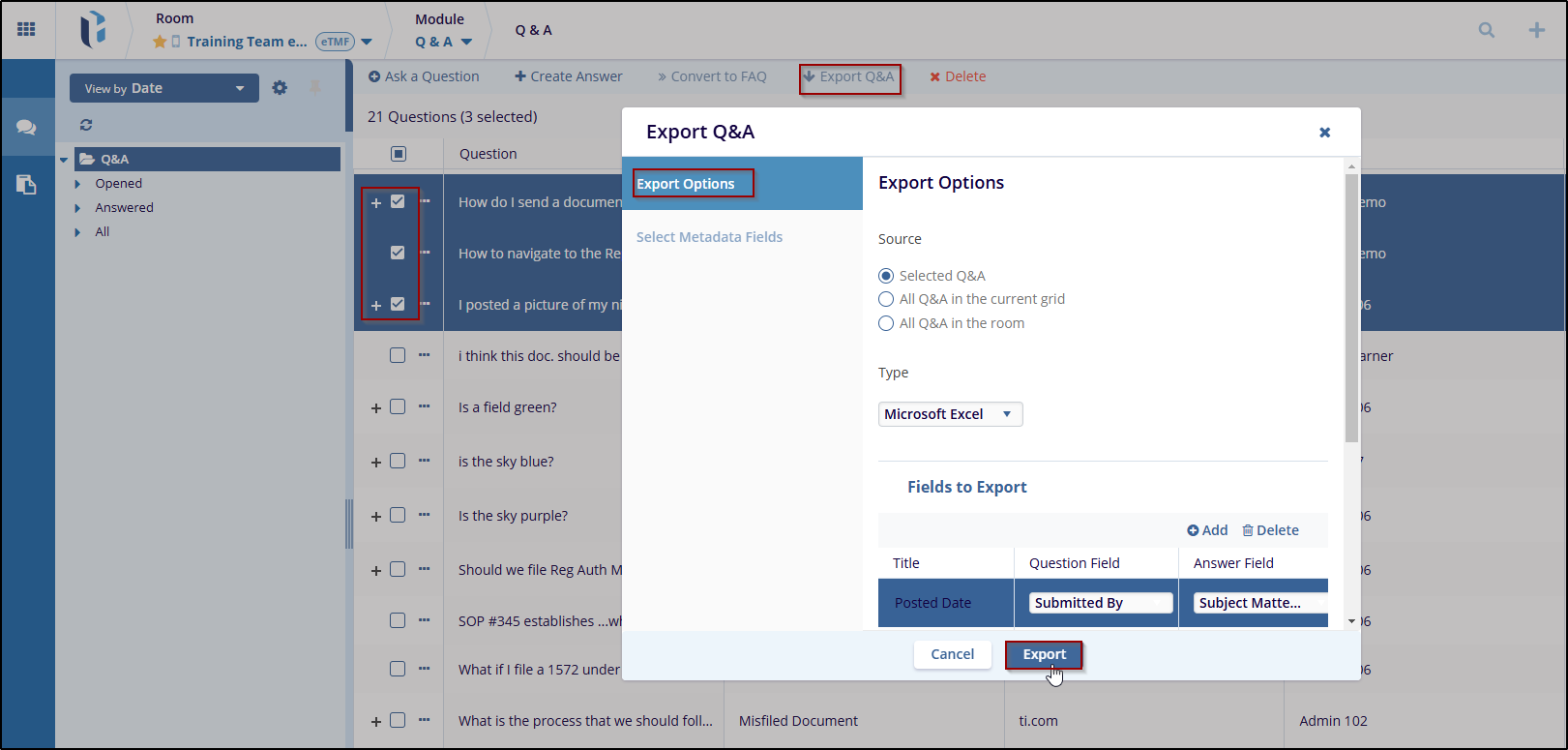
Task: Click the search magnifier icon
Action: 1486,30
